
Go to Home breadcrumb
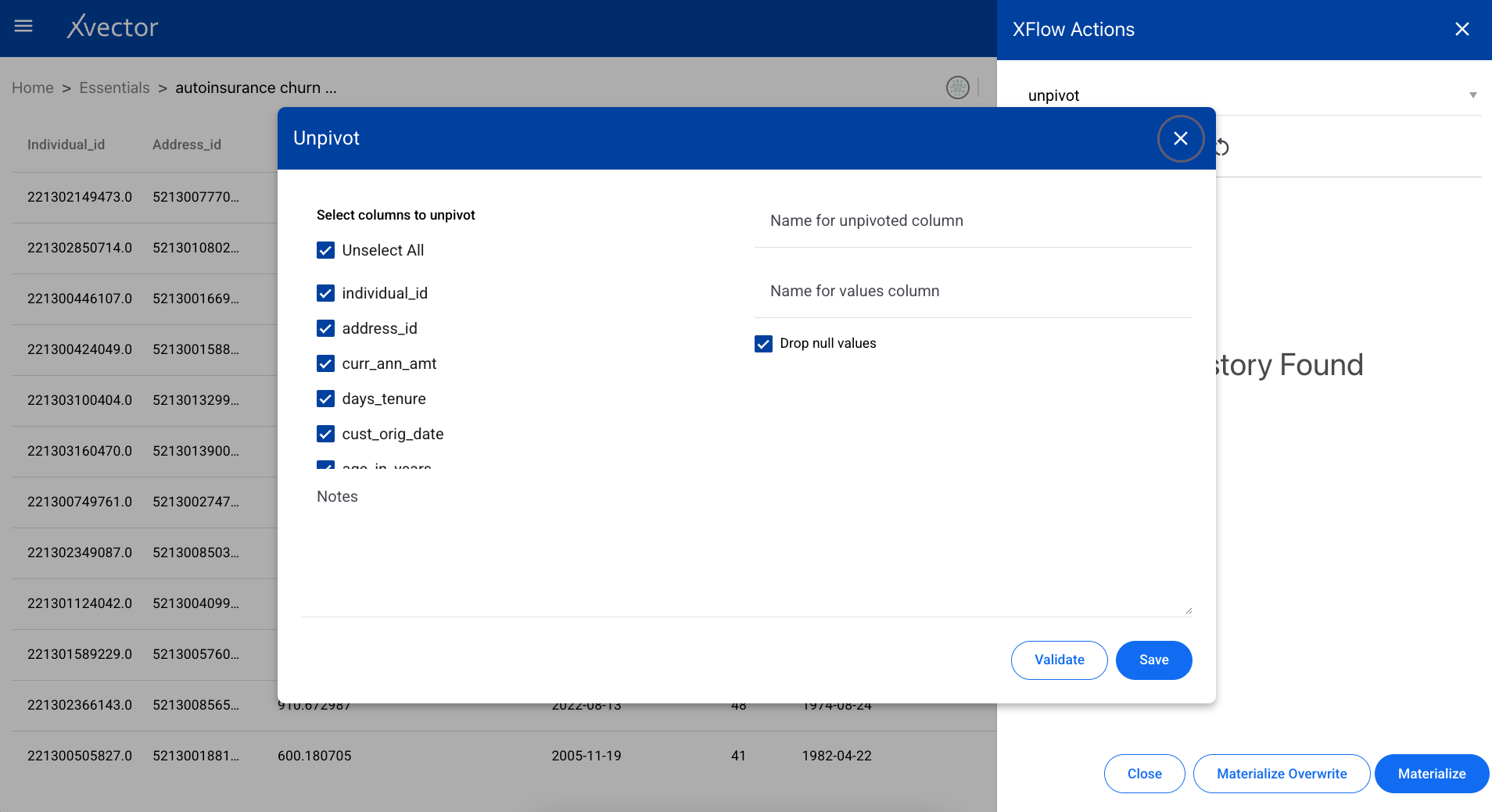33,88
